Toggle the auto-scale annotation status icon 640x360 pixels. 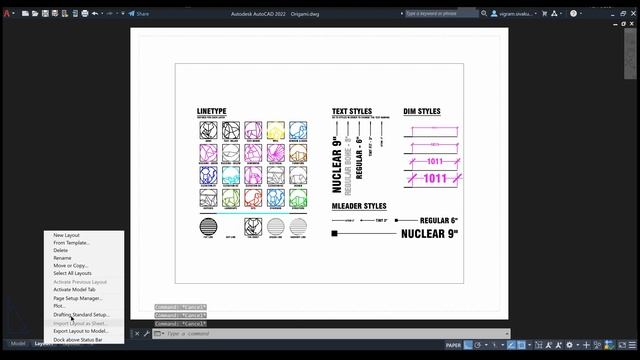(x=559, y=345)
